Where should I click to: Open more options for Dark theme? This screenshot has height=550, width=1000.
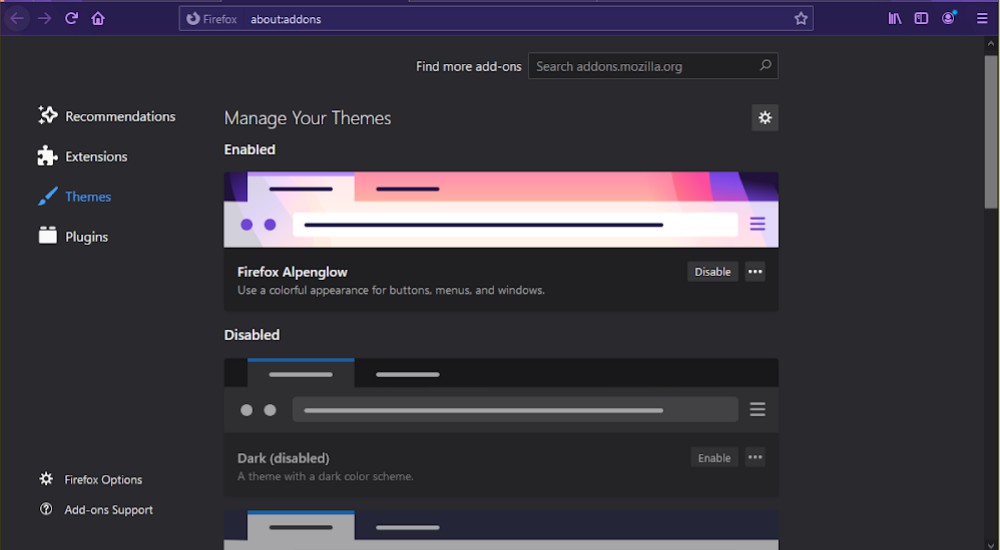click(x=755, y=457)
